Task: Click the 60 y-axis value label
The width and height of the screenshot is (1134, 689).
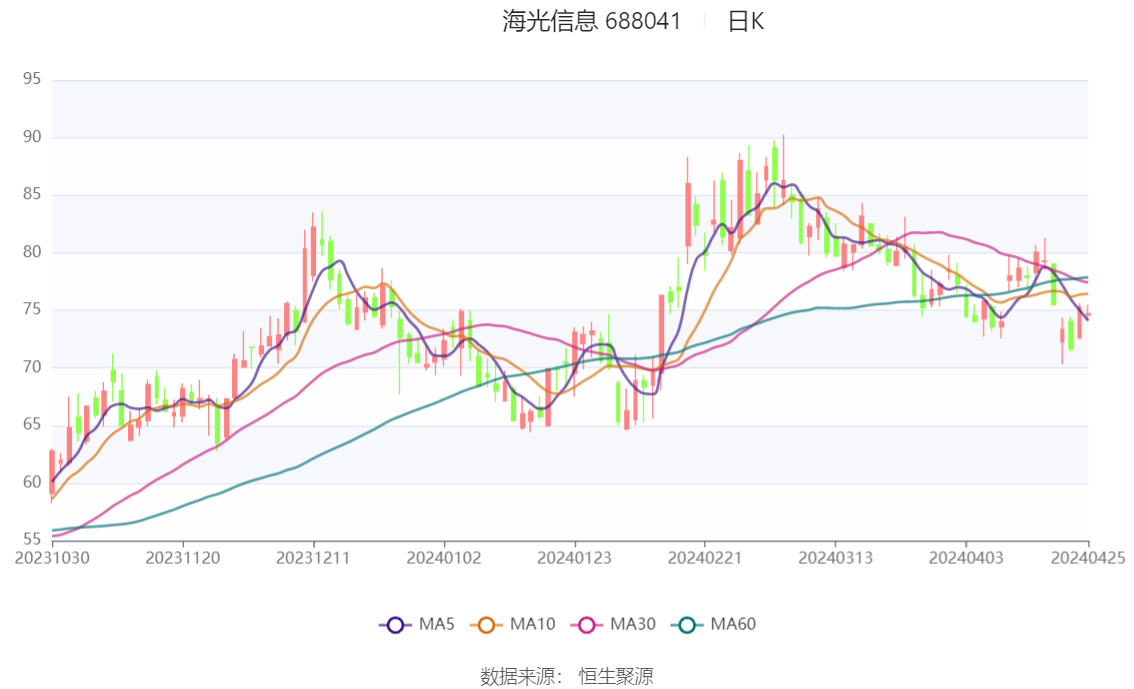Action: (32, 482)
